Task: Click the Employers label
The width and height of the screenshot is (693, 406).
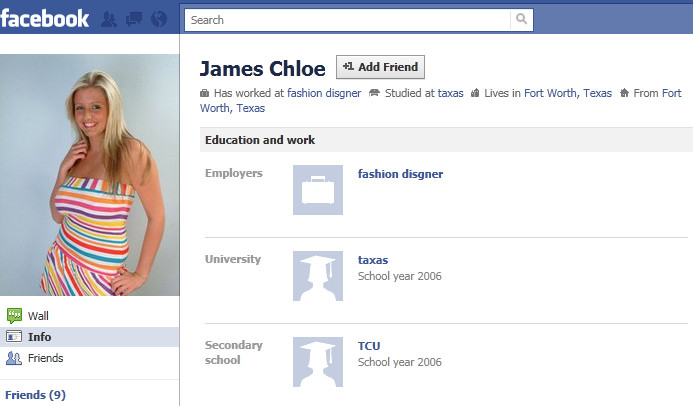Action: pos(234,173)
